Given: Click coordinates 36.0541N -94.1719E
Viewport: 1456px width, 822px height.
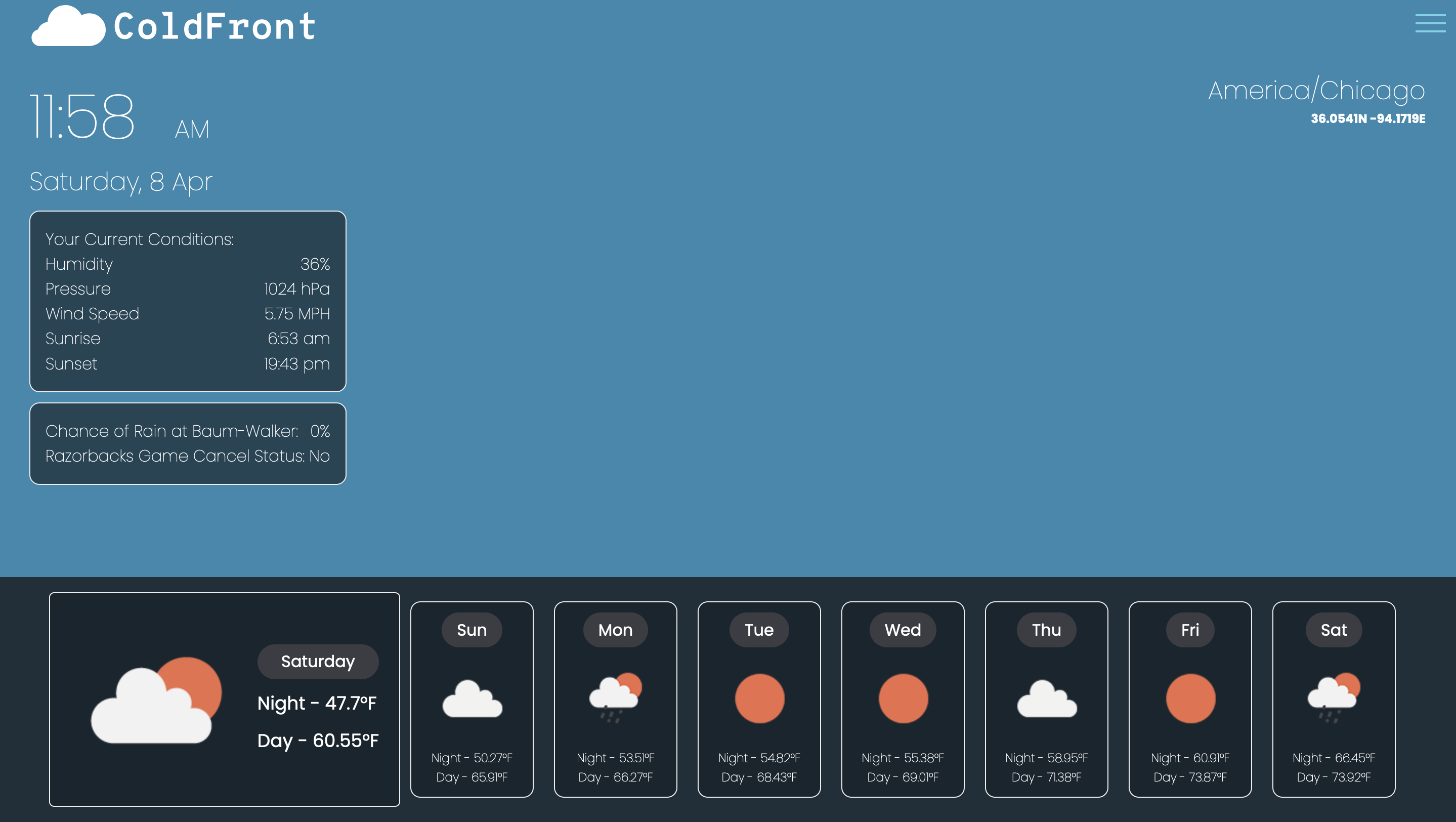Looking at the screenshot, I should (1368, 119).
